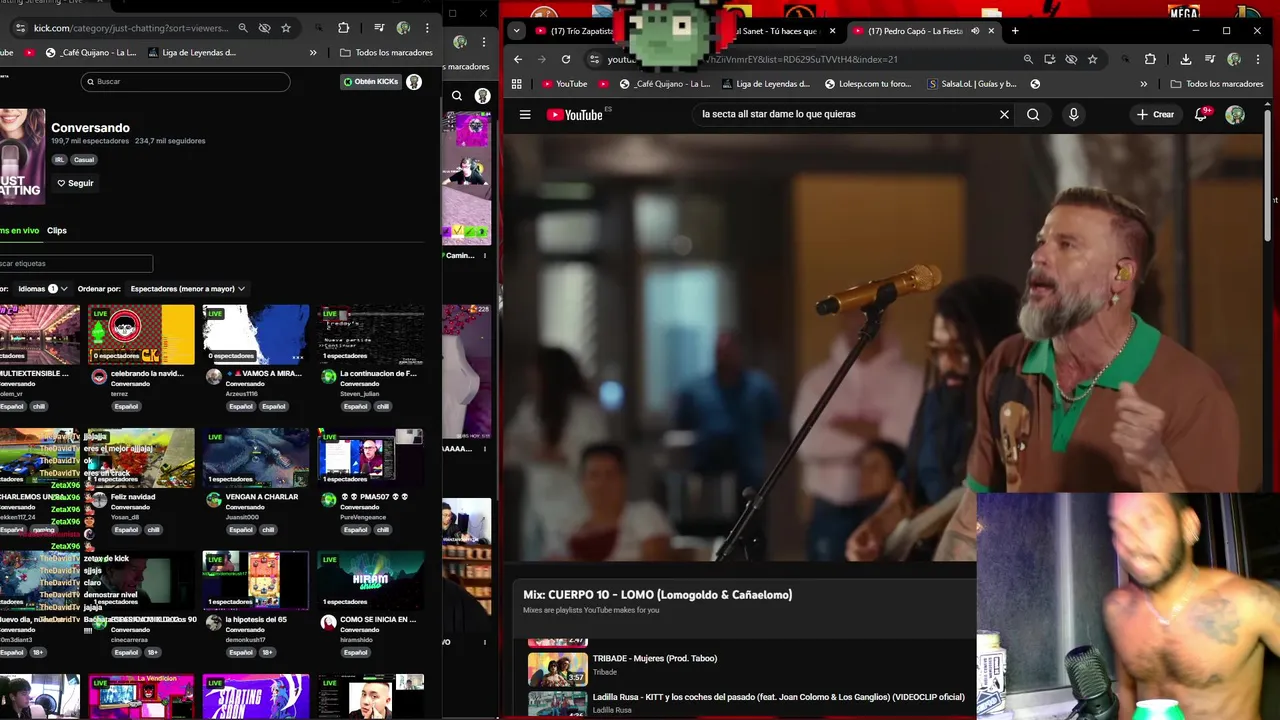This screenshot has height=720, width=1280.
Task: Open media controls in YouTube browser toolbar
Action: tap(1210, 59)
